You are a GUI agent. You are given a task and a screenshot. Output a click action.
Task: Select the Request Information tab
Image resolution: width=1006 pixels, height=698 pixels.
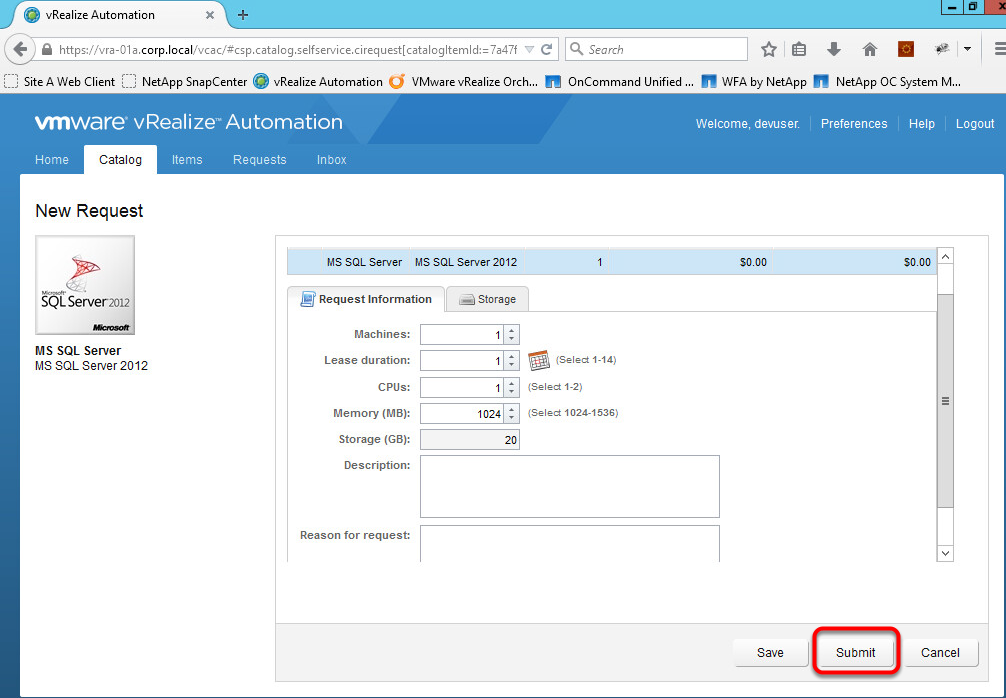tap(366, 299)
